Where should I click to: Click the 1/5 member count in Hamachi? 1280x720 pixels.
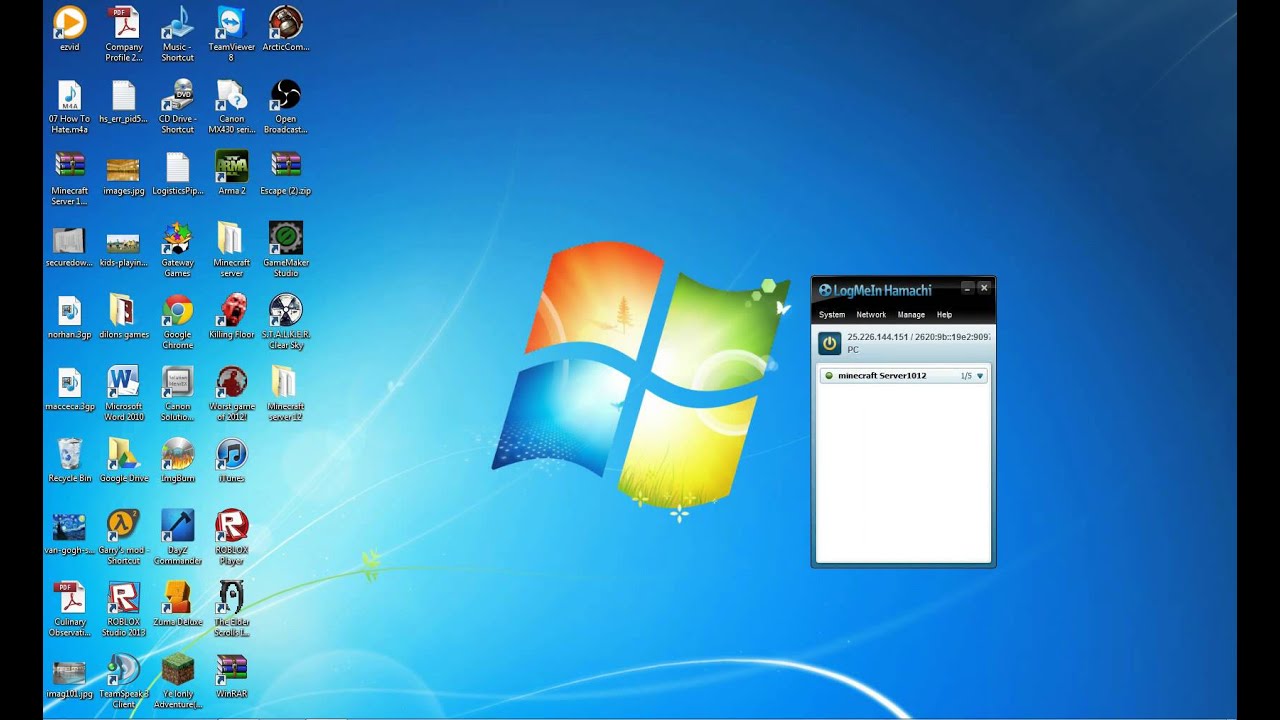[966, 376]
